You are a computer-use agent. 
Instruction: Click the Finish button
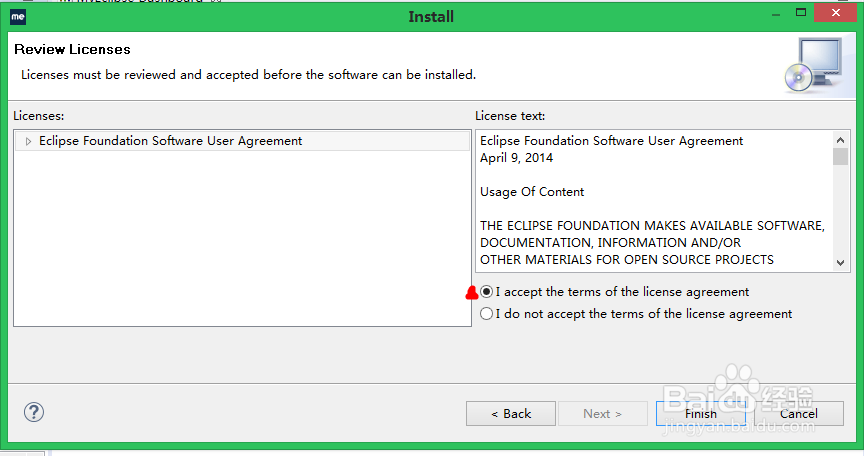pyautogui.click(x=700, y=413)
